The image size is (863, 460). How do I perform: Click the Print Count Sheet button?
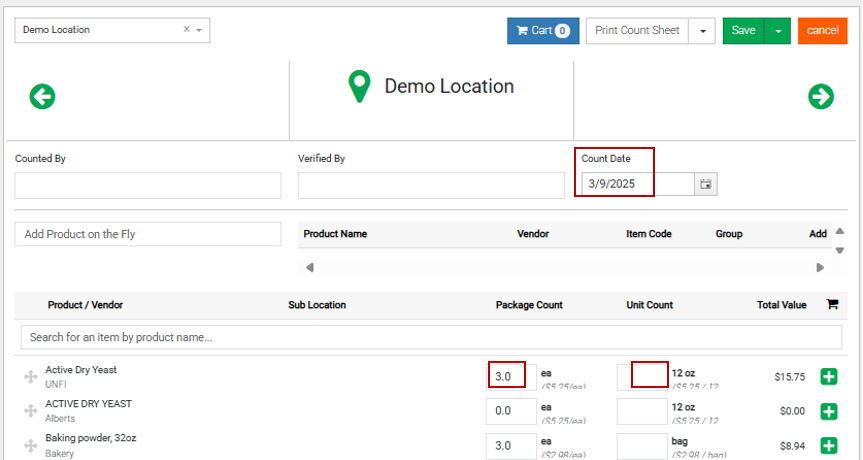pyautogui.click(x=636, y=31)
